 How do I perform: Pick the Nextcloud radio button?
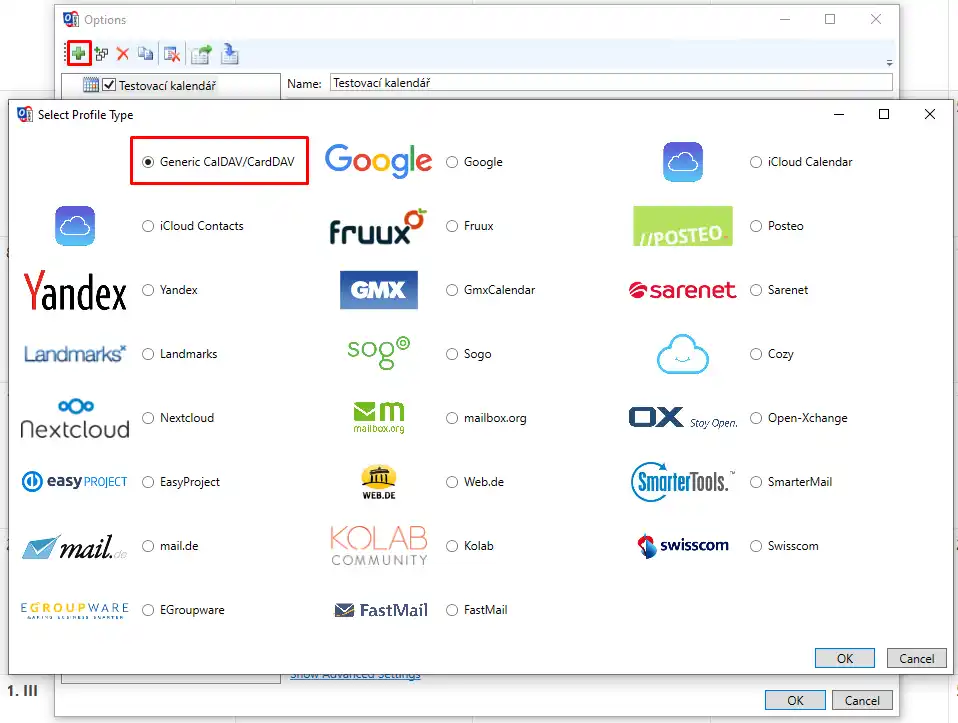click(148, 418)
